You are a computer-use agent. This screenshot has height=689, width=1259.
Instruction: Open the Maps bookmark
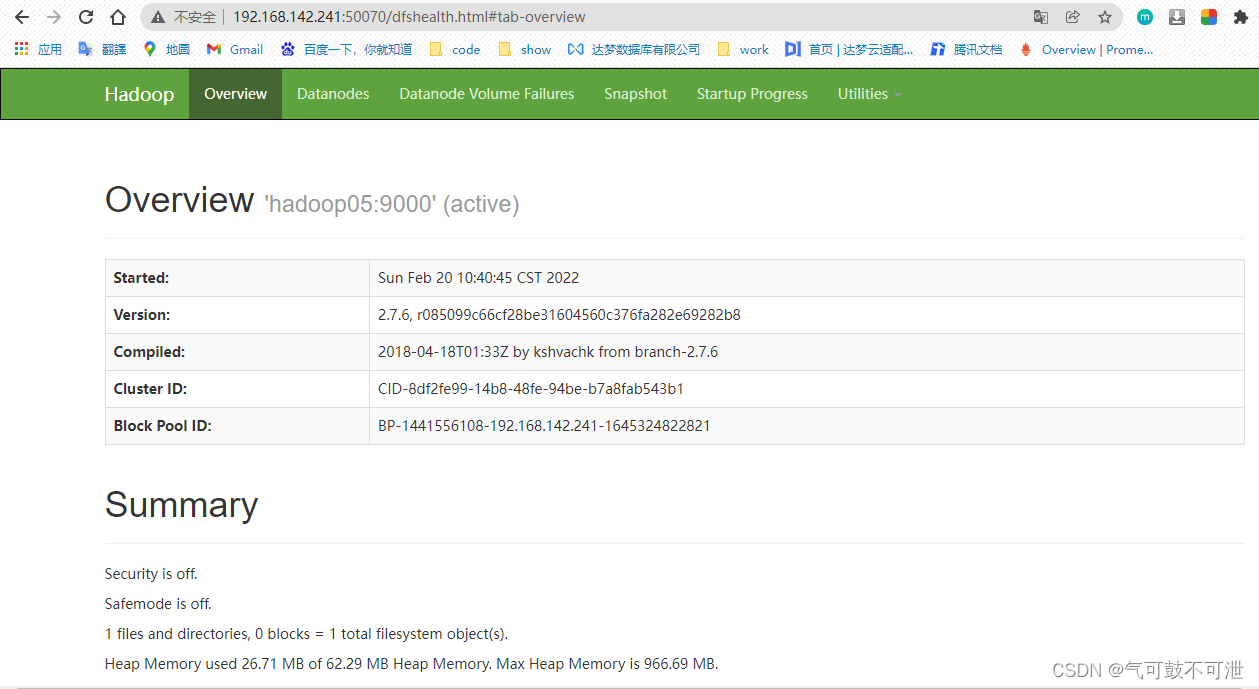166,49
